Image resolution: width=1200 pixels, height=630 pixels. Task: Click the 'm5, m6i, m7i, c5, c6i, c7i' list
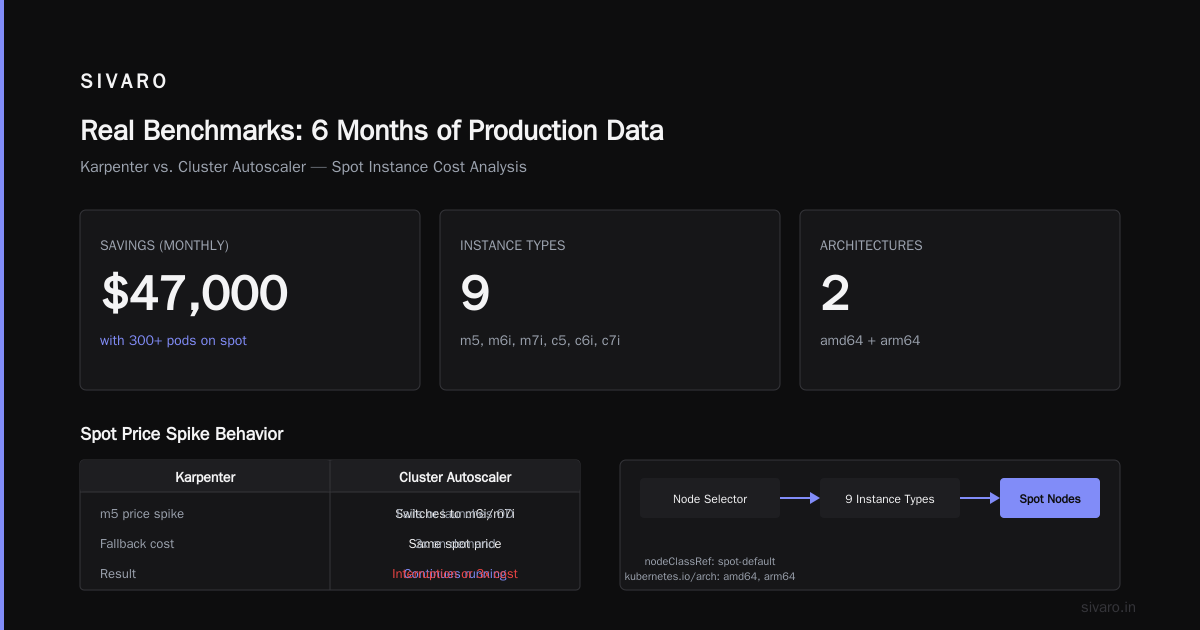point(540,341)
